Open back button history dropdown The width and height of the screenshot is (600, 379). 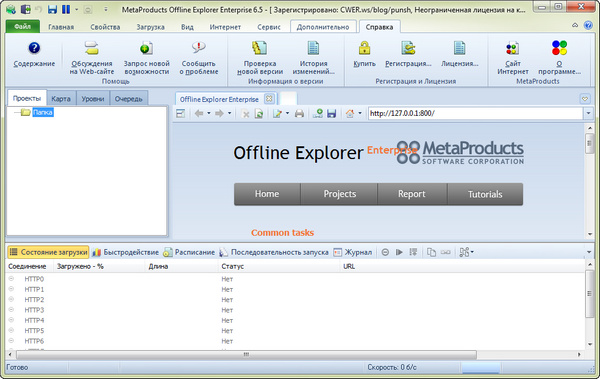[x=209, y=113]
